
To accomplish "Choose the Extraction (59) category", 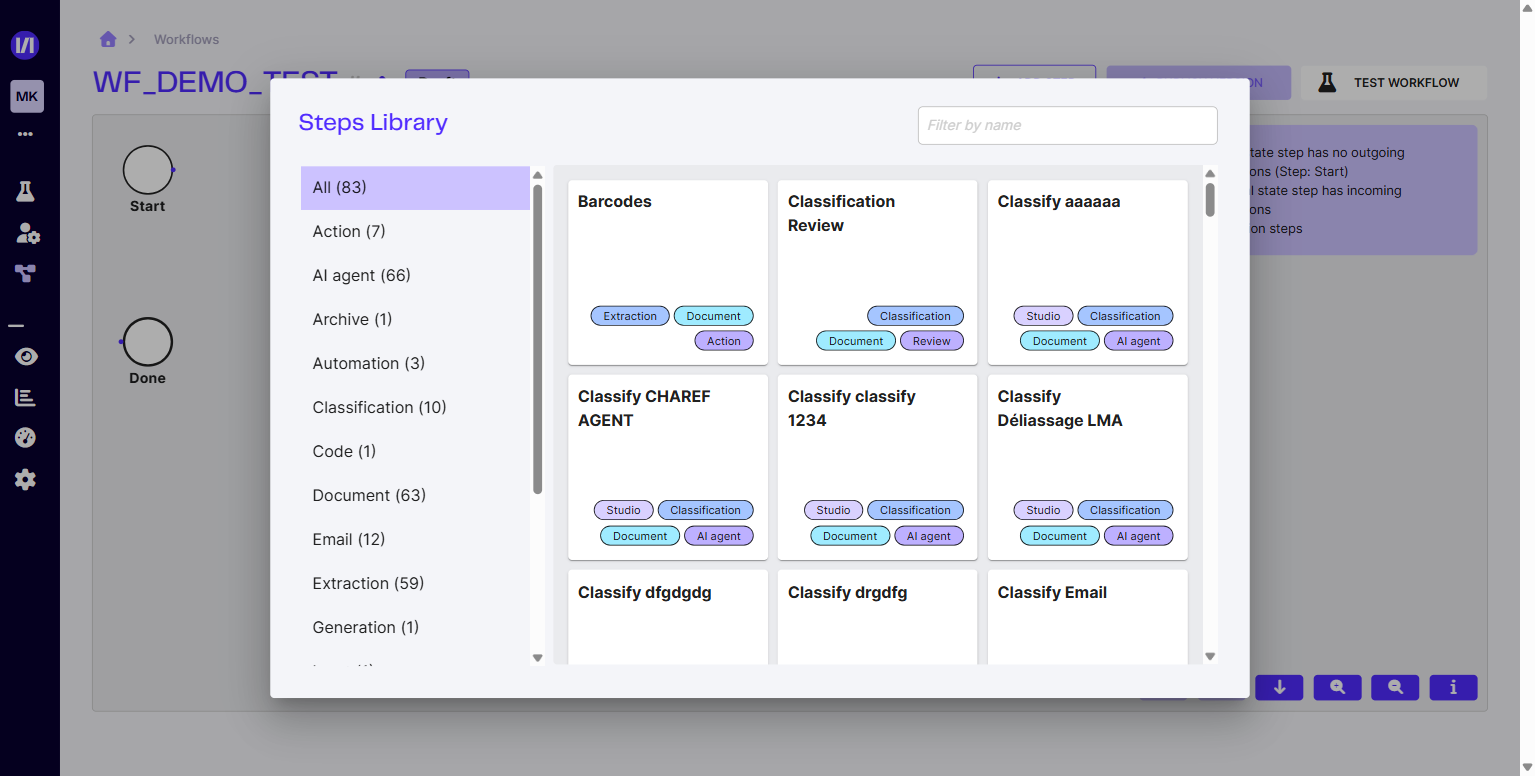I will (415, 584).
